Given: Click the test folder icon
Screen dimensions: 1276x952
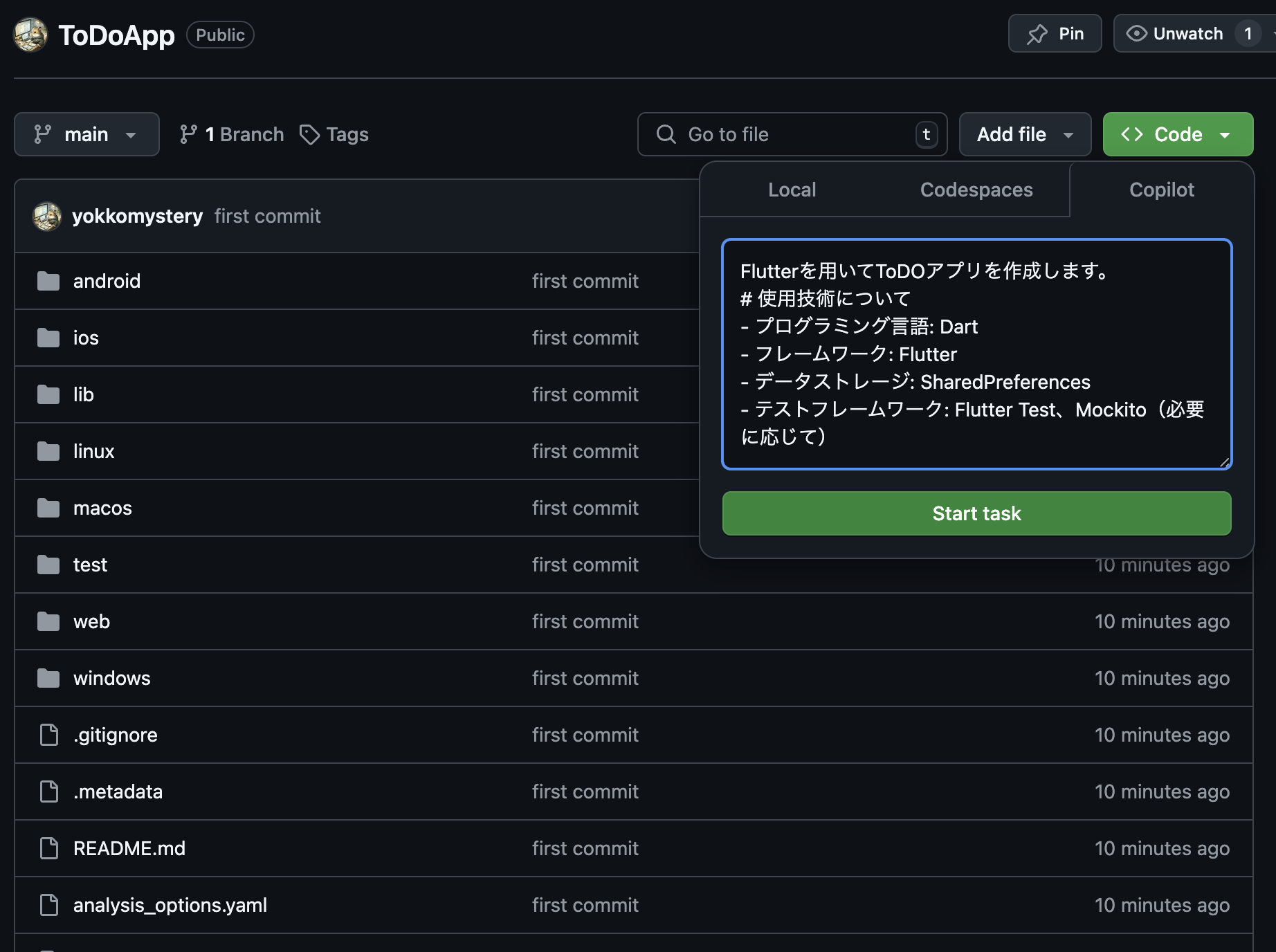Looking at the screenshot, I should click(48, 565).
